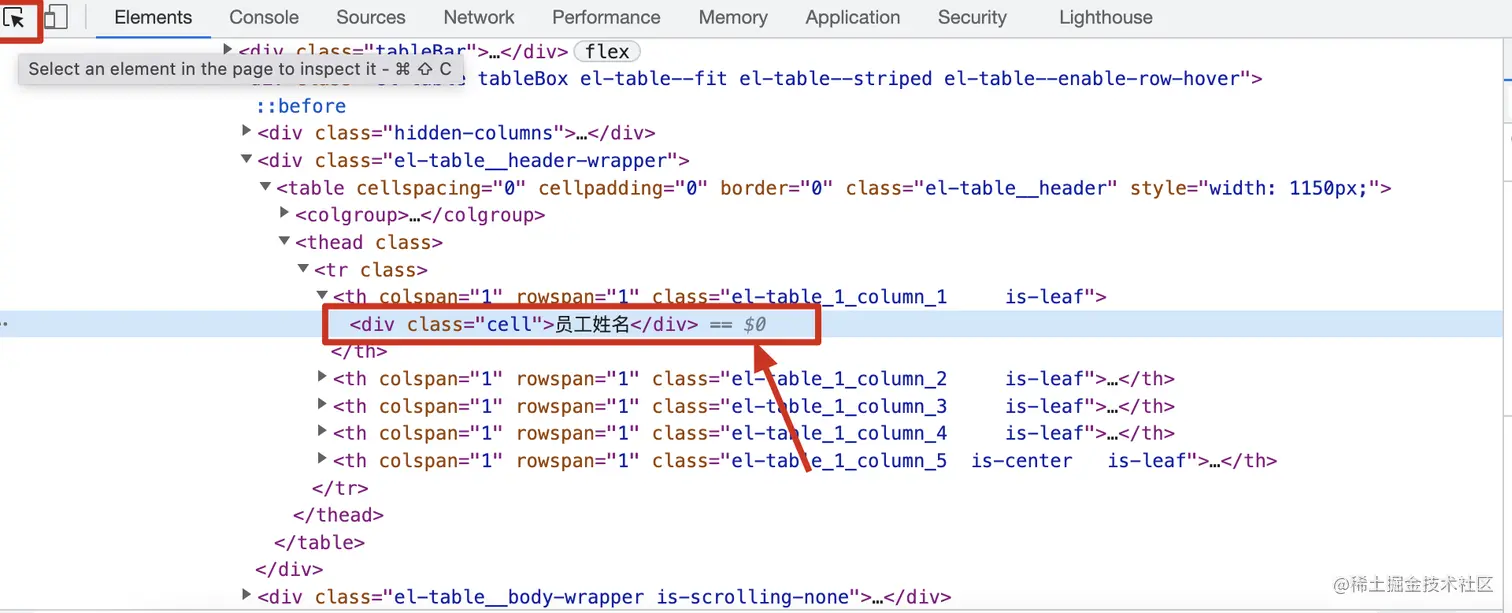The image size is (1512, 613).
Task: Switch to the Network tab
Action: [479, 17]
